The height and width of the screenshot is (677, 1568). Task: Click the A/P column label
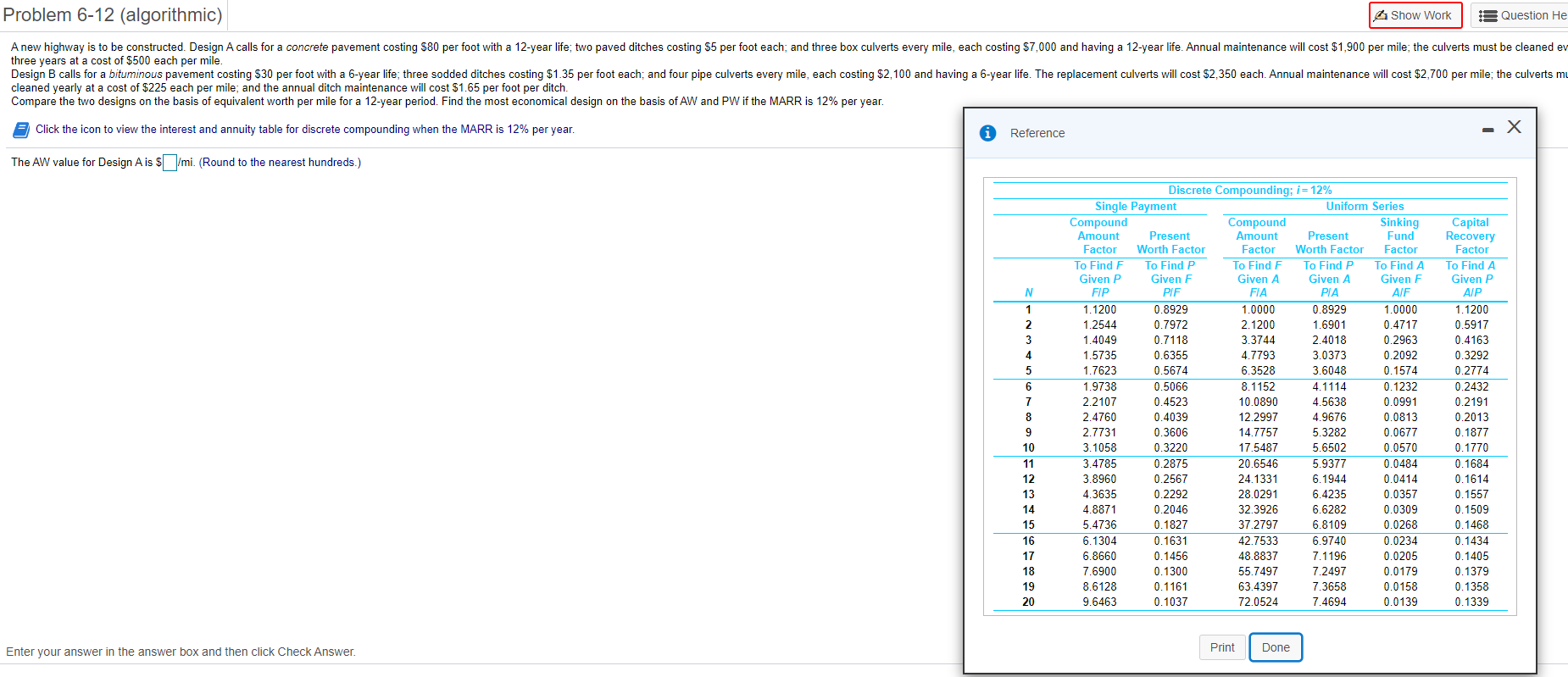point(1472,292)
